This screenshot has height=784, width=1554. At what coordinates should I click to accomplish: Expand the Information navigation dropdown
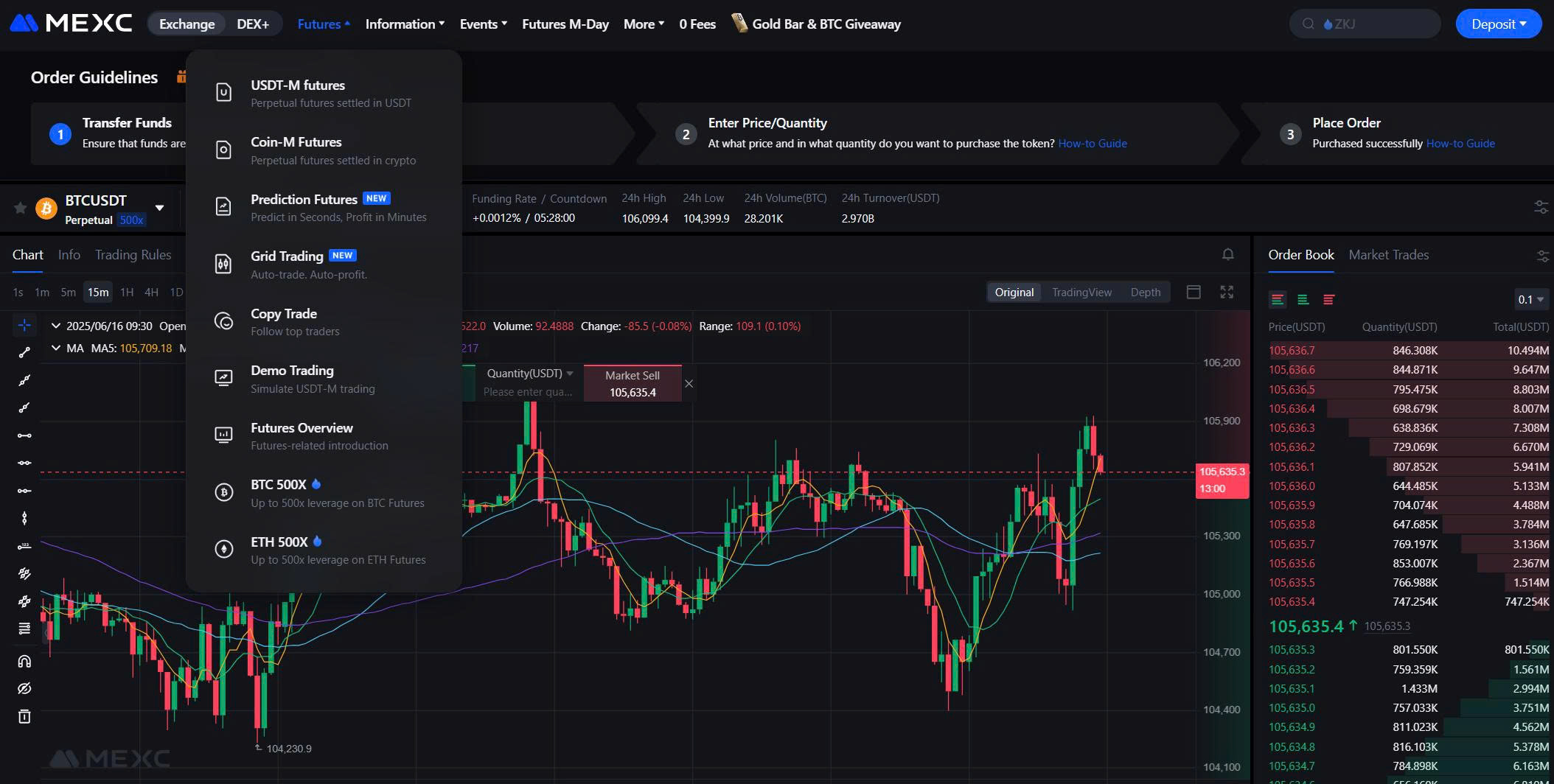(x=405, y=24)
